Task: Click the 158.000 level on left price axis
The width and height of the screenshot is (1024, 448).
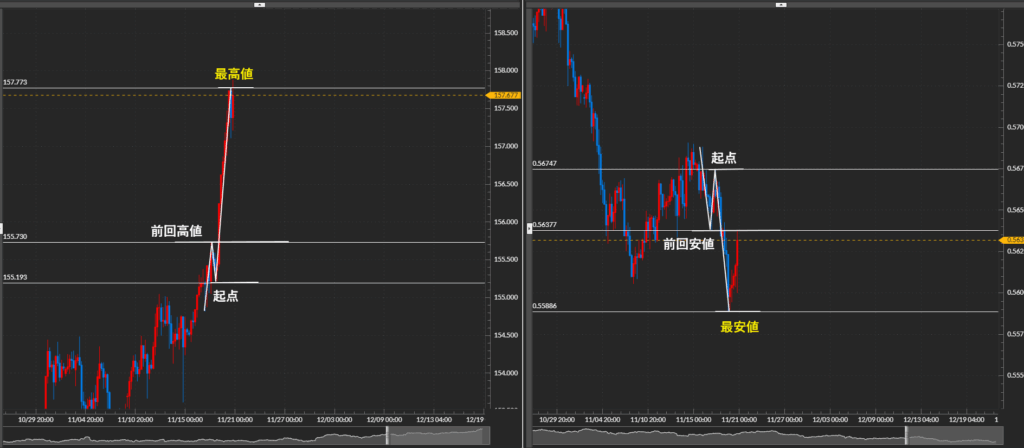Action: coord(506,71)
